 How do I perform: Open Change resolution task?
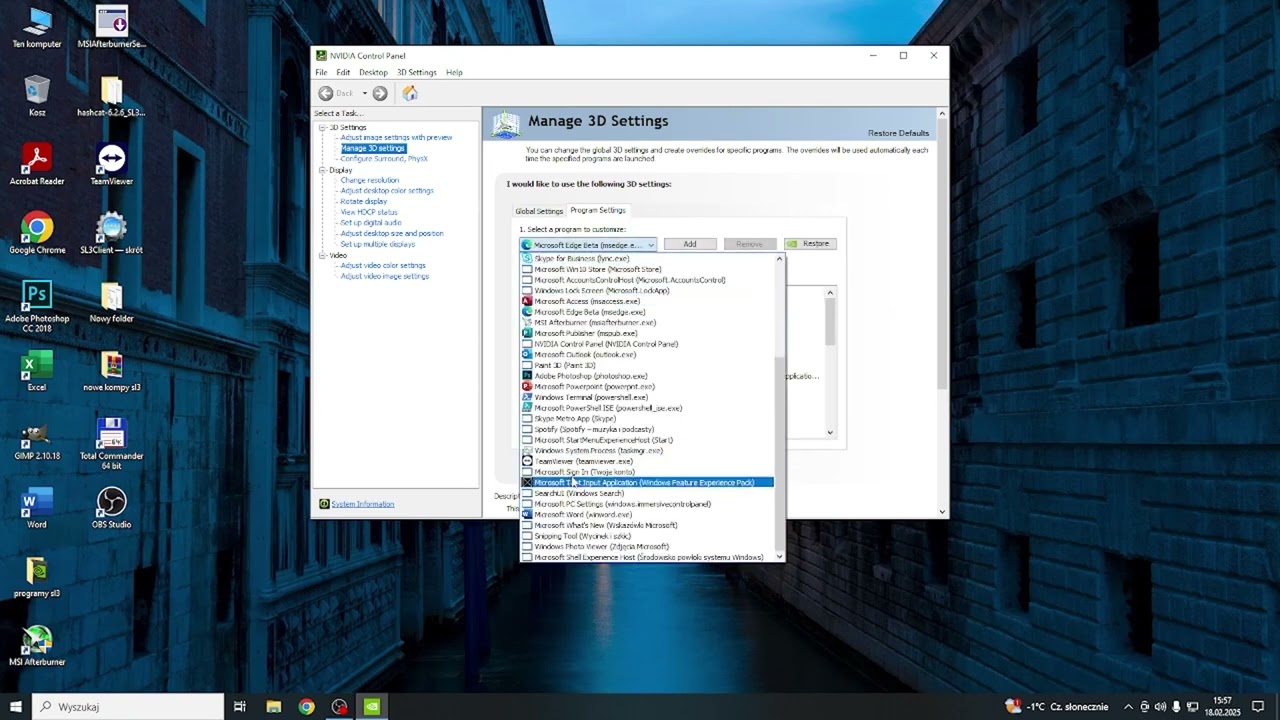pyautogui.click(x=369, y=180)
